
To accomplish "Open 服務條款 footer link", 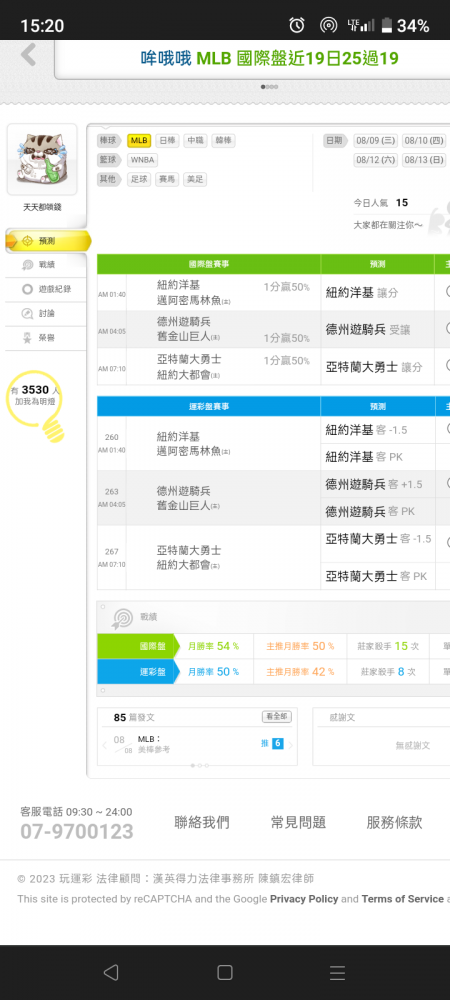I will coord(395,822).
